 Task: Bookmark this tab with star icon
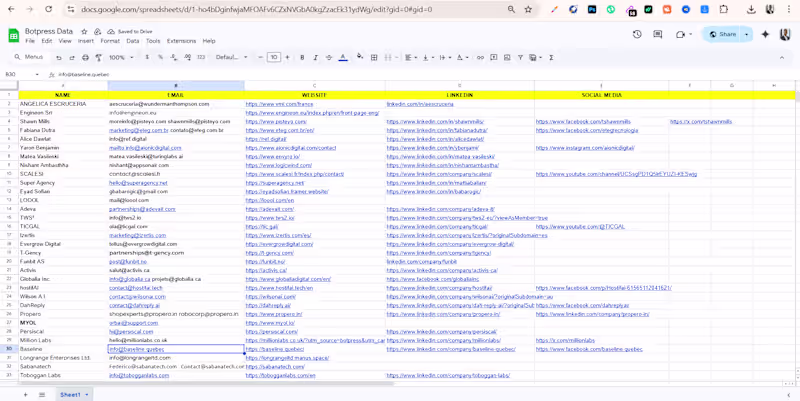pos(529,9)
